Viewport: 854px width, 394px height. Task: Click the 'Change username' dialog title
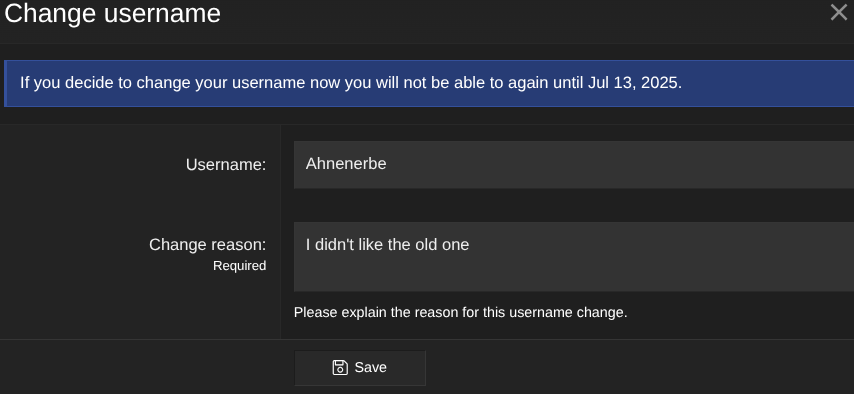click(112, 13)
